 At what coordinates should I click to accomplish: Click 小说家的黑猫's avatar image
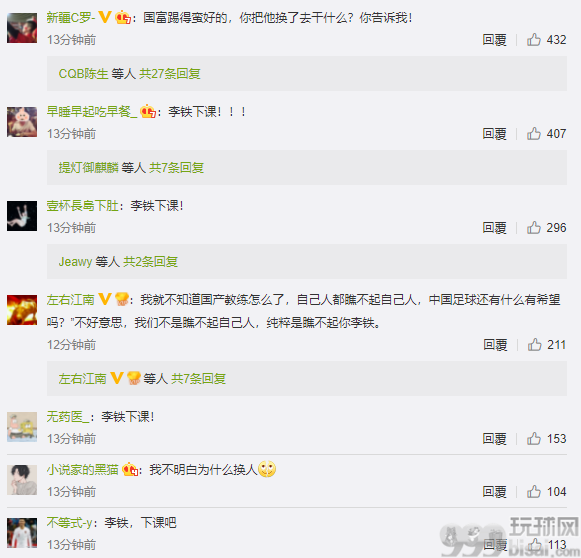pos(22,480)
